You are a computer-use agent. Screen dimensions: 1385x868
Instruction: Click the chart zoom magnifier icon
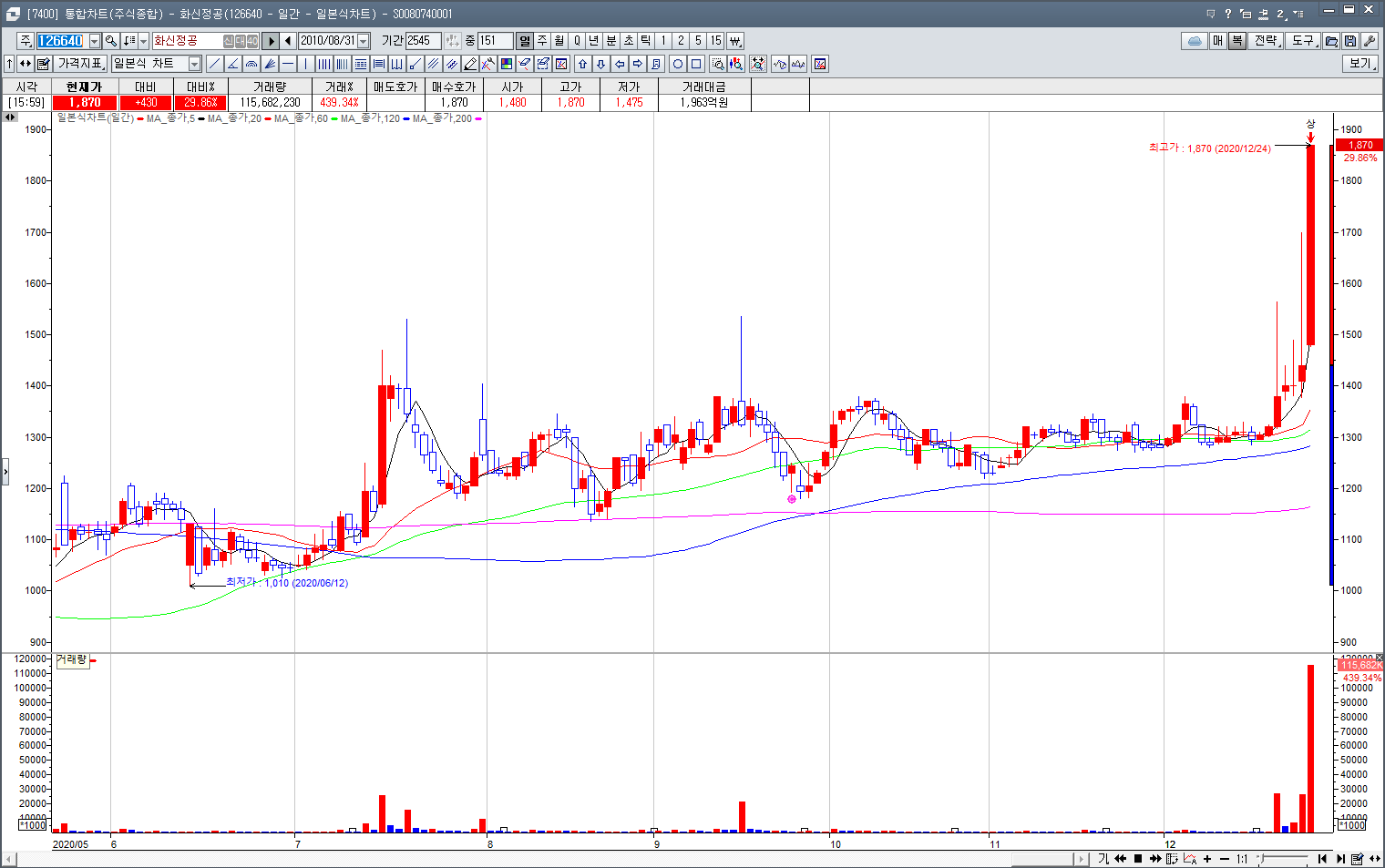[x=717, y=64]
